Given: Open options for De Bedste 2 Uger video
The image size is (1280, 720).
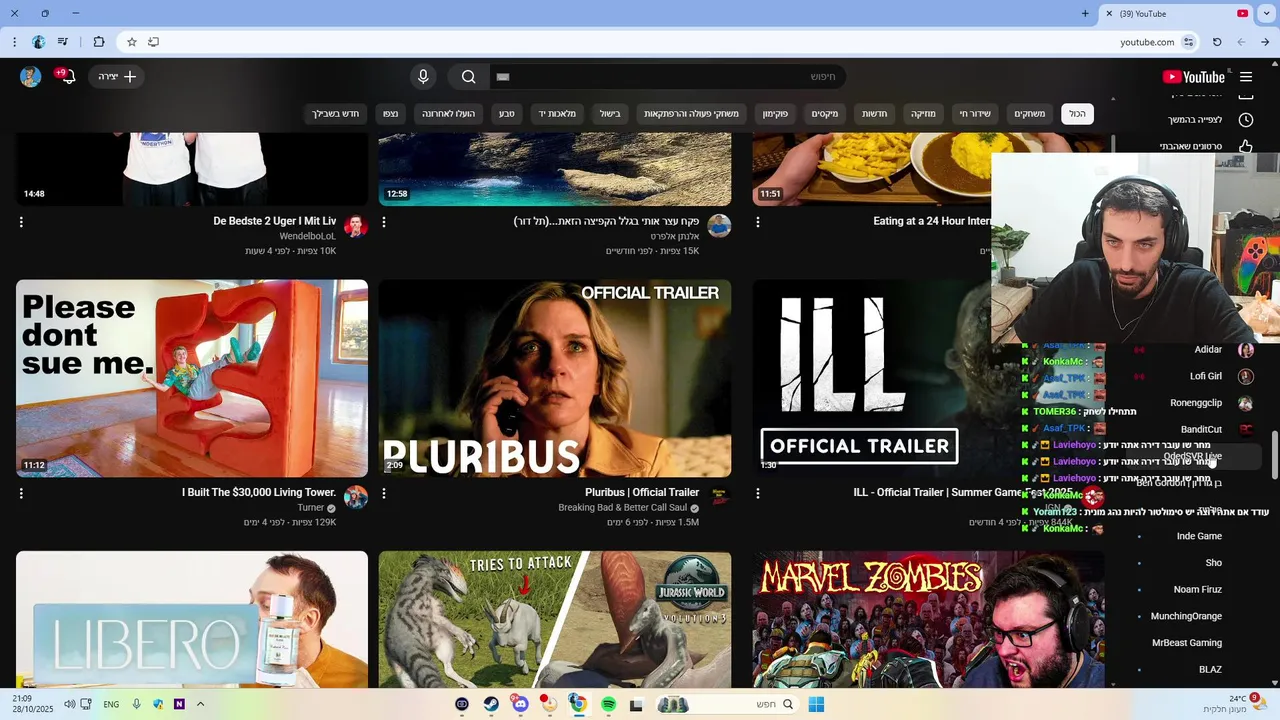Looking at the screenshot, I should (21, 222).
